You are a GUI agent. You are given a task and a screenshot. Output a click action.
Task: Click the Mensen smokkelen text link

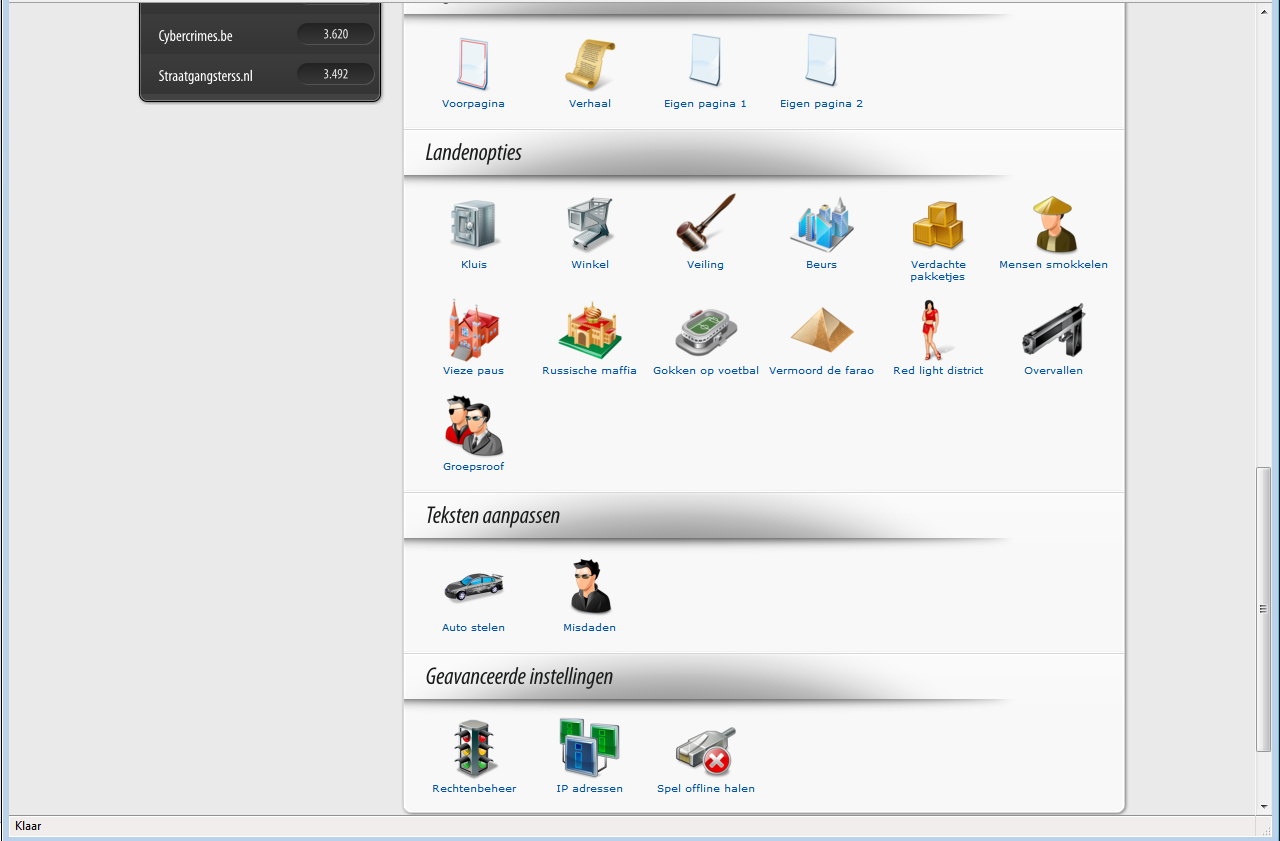point(1053,265)
